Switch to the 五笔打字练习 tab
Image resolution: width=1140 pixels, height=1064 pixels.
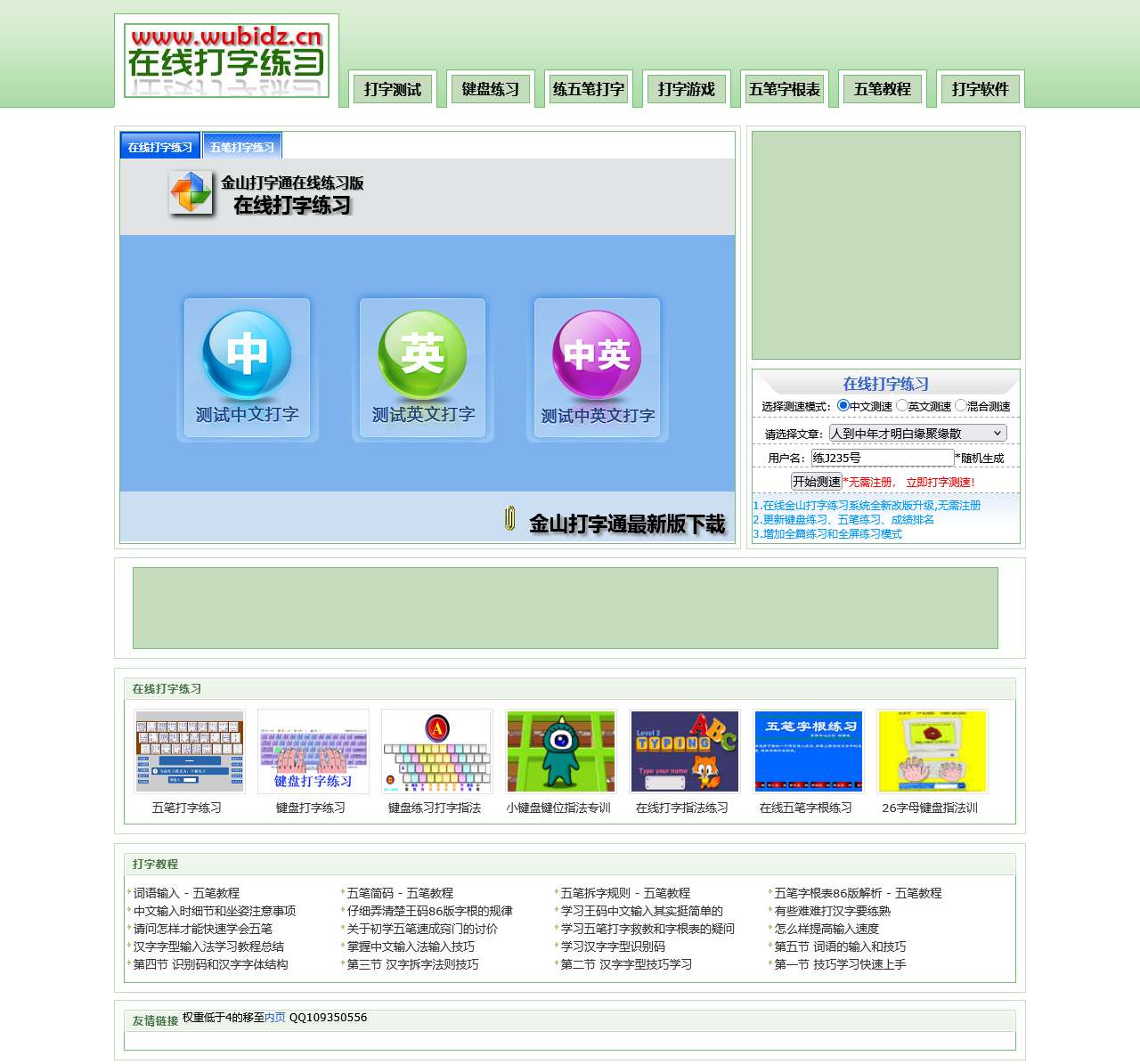click(242, 145)
